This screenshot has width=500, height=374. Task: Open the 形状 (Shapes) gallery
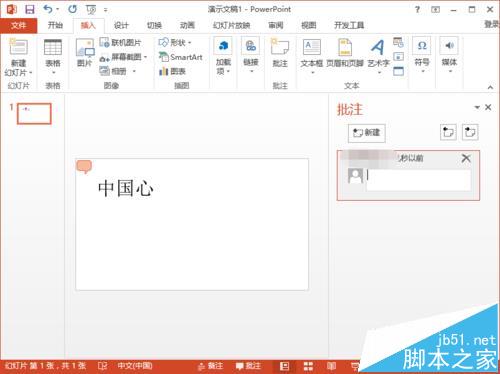click(x=175, y=43)
